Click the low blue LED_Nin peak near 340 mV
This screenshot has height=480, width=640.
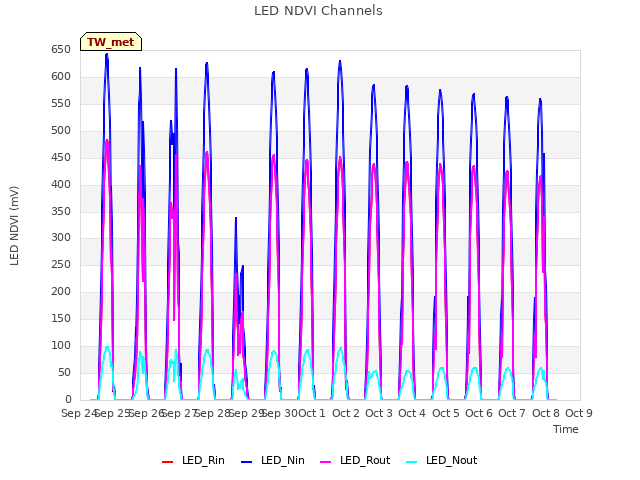tap(236, 218)
